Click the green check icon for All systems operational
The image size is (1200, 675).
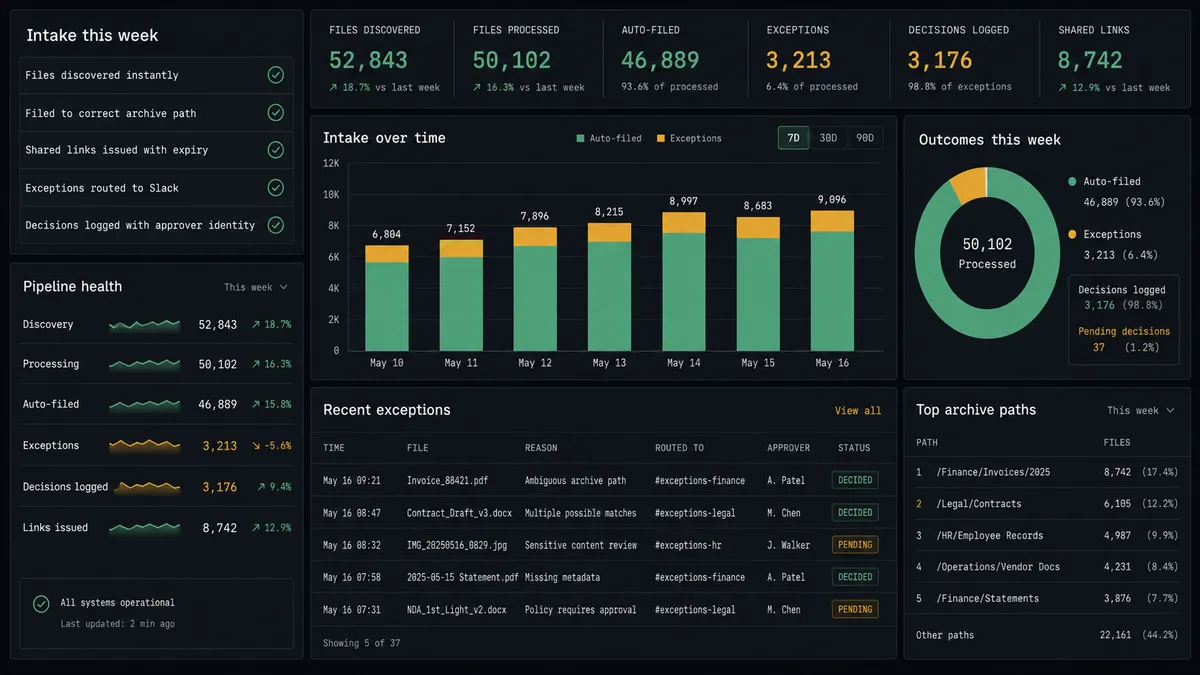[x=41, y=604]
